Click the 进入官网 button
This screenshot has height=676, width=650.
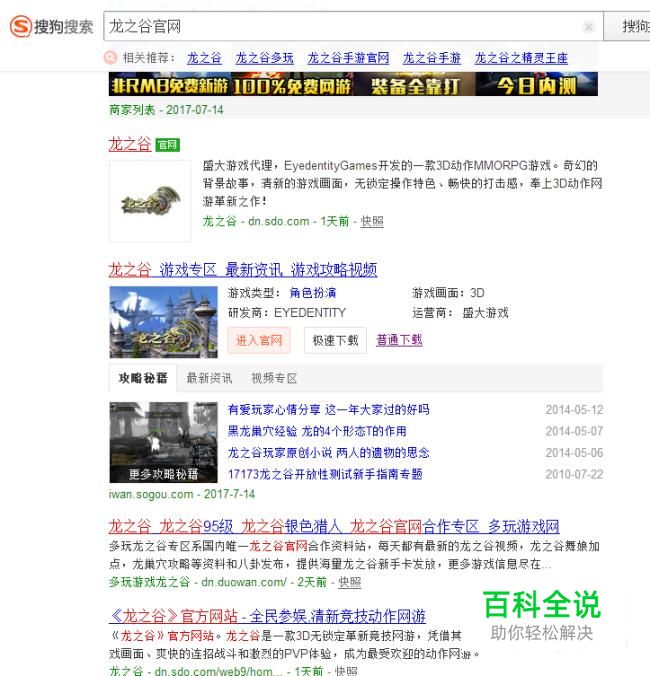tap(259, 340)
